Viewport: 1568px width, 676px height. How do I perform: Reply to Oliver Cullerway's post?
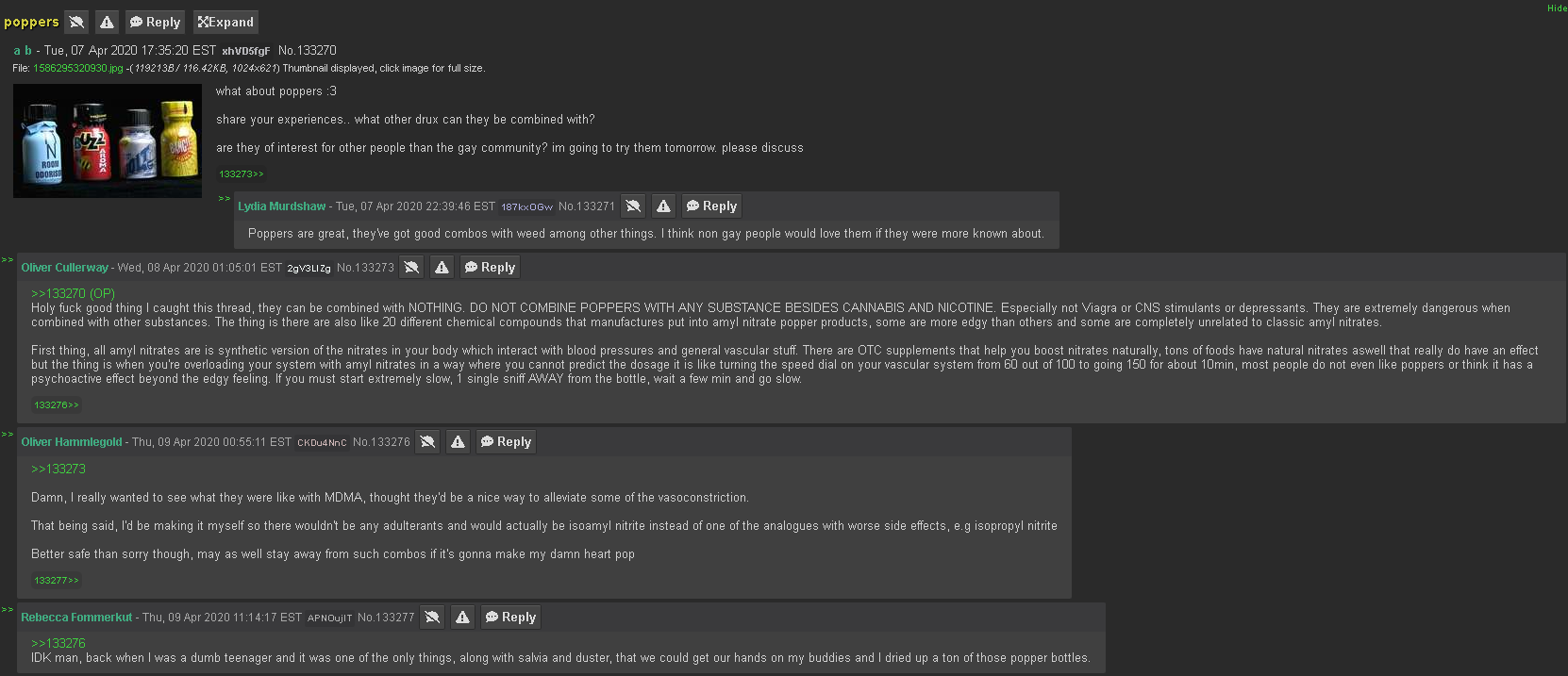[490, 267]
